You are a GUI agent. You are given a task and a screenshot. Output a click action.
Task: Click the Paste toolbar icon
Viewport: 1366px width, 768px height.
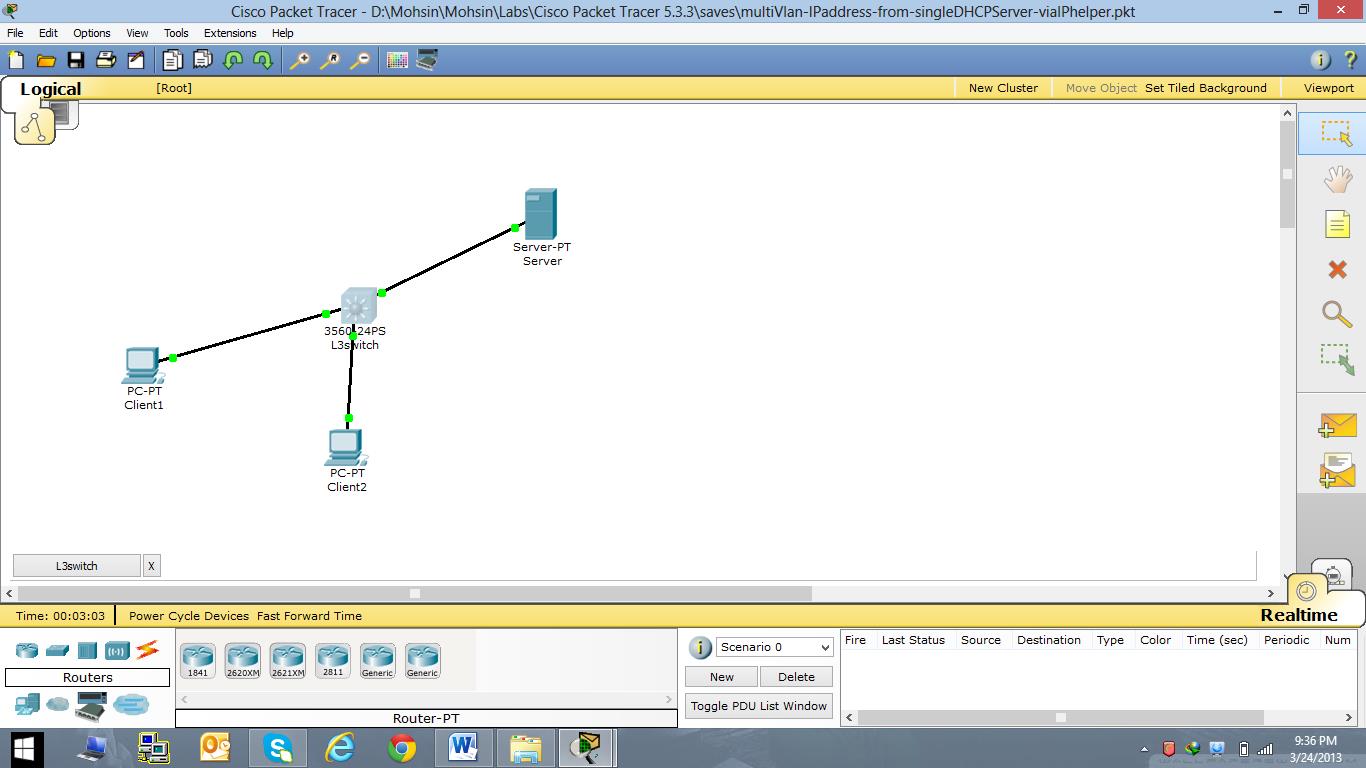[x=203, y=60]
